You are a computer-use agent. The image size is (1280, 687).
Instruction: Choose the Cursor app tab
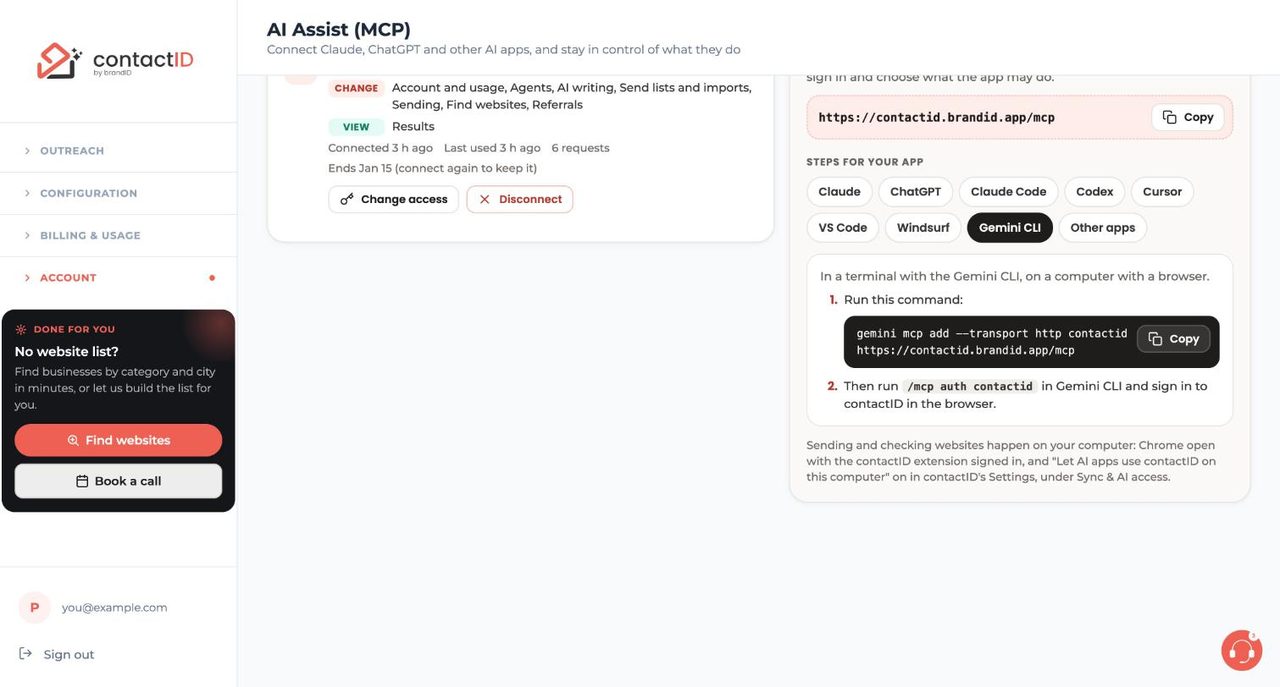[1162, 192]
